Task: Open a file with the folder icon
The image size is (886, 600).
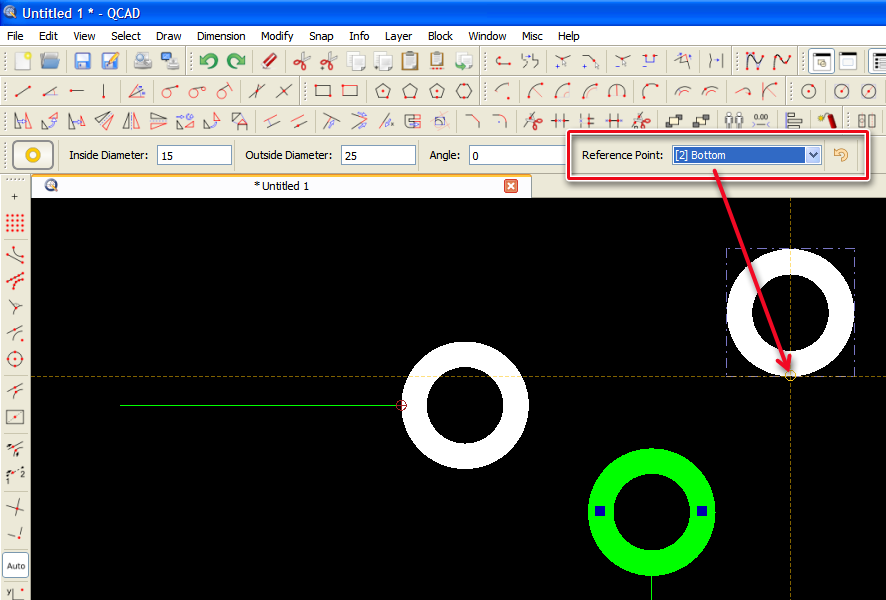Action: [x=50, y=61]
